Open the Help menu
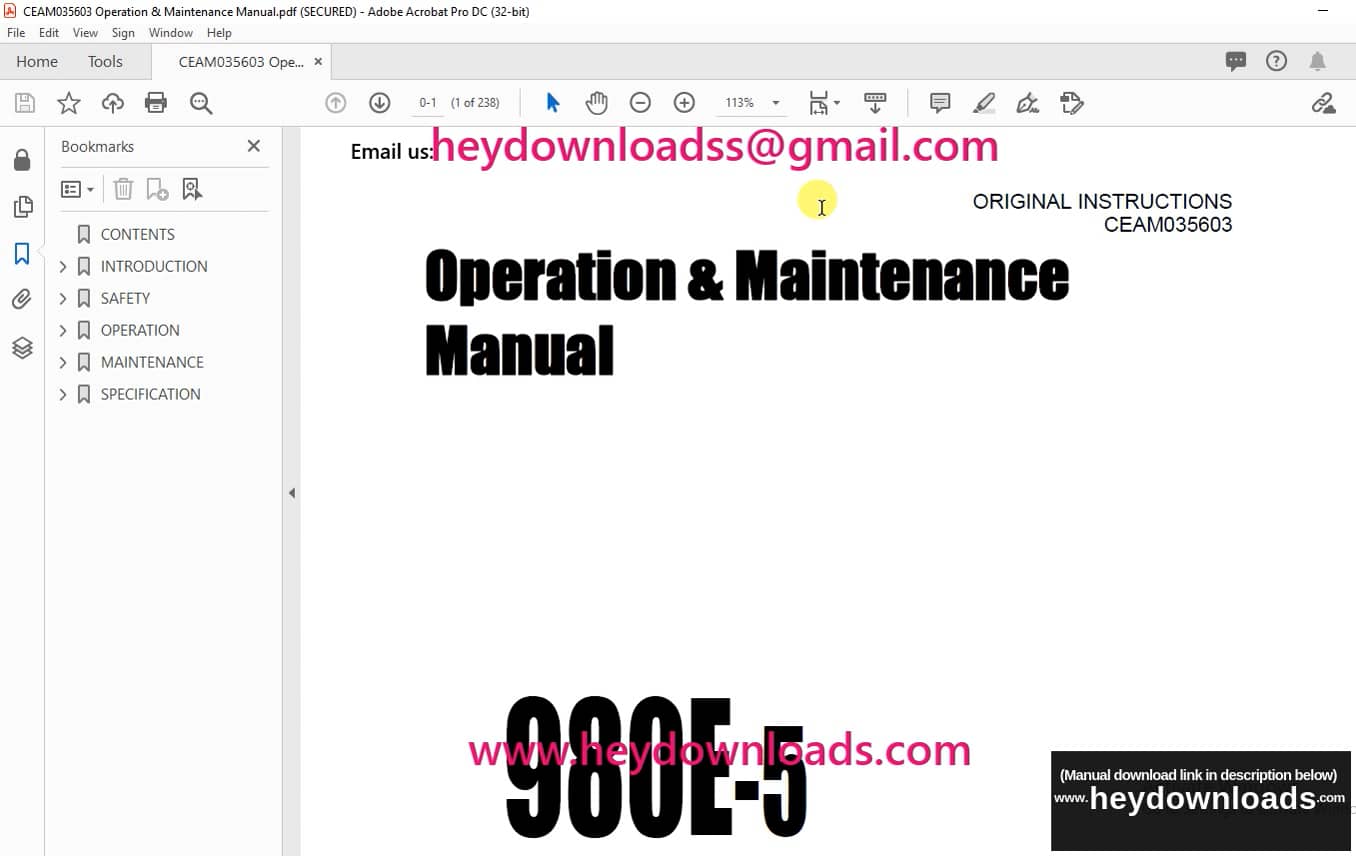This screenshot has height=856, width=1356. tap(219, 33)
